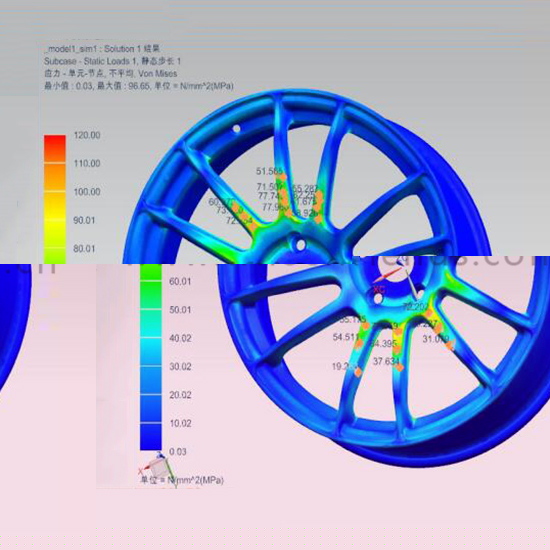Click the 54.511 stress annotation

tap(346, 337)
